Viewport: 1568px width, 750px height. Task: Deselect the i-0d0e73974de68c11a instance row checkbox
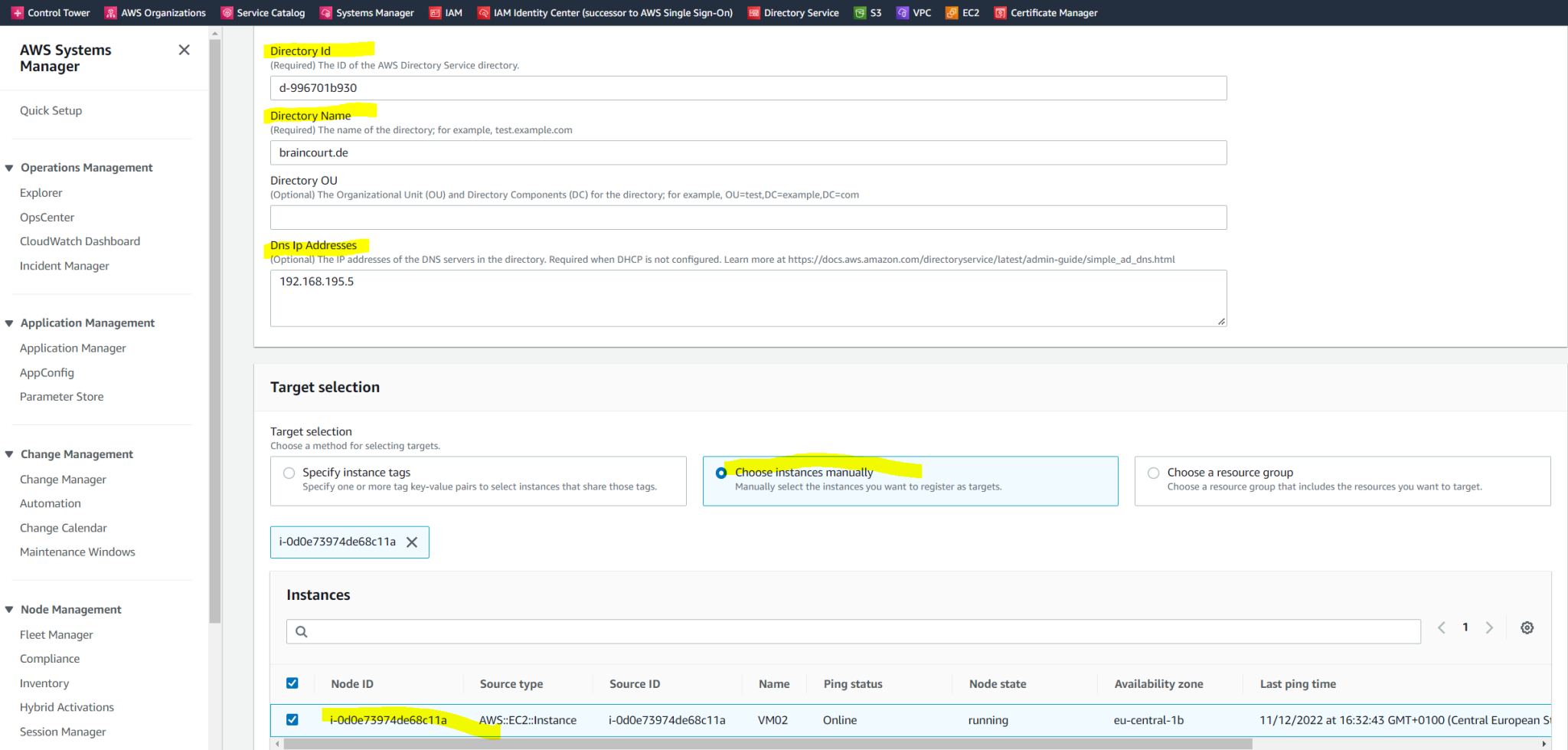click(292, 720)
